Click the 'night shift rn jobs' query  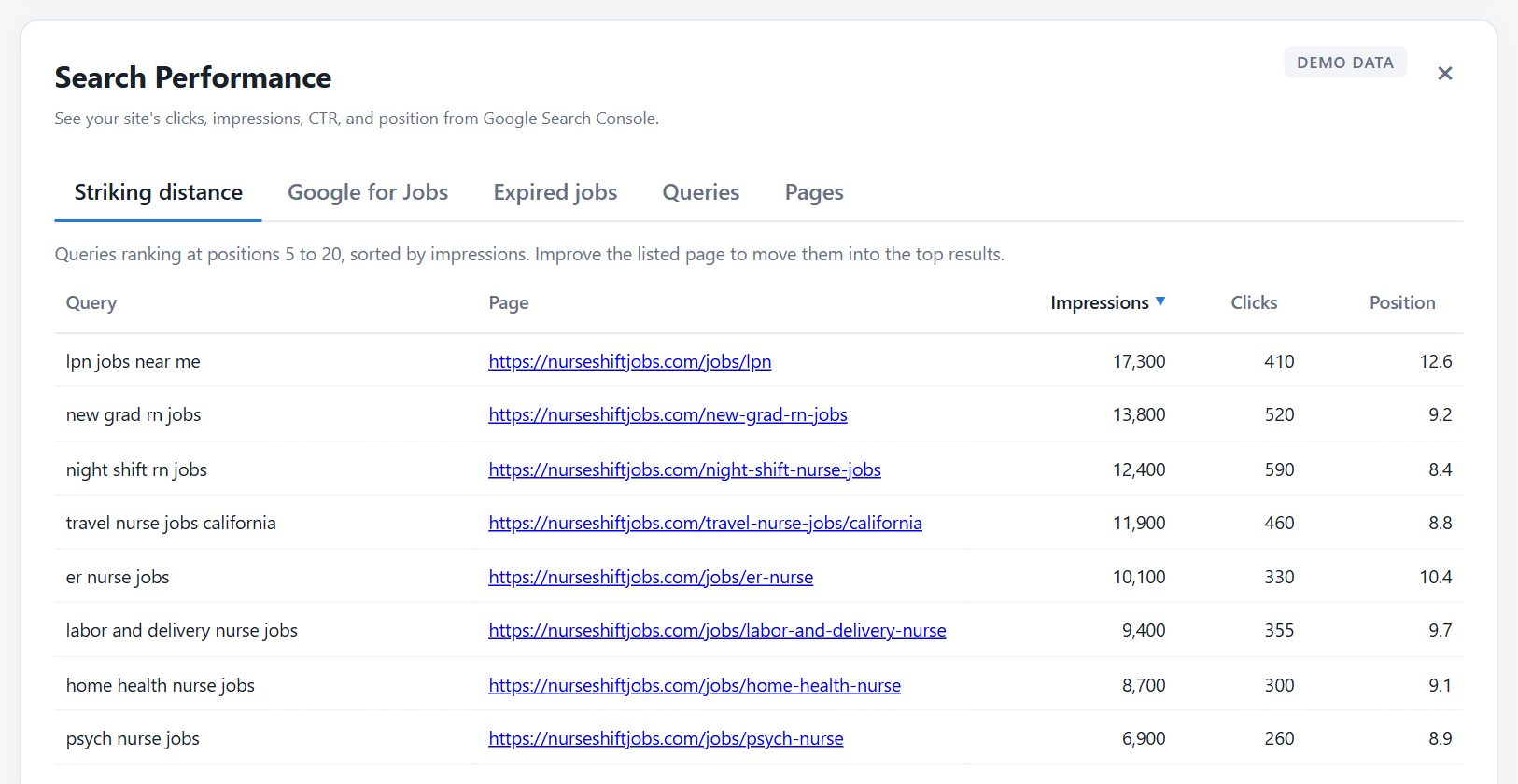pyautogui.click(x=136, y=469)
